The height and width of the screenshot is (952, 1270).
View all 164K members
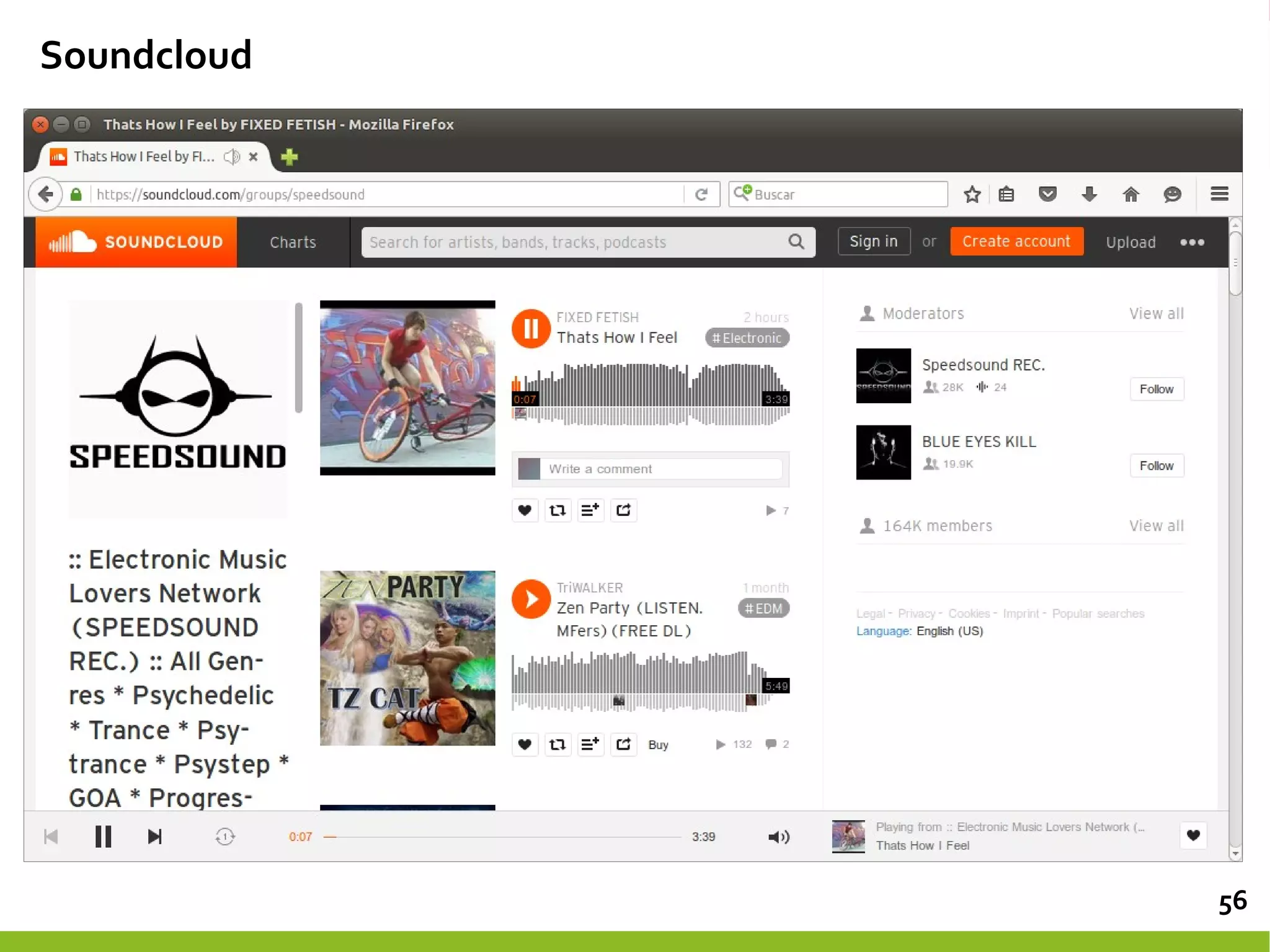point(1156,526)
